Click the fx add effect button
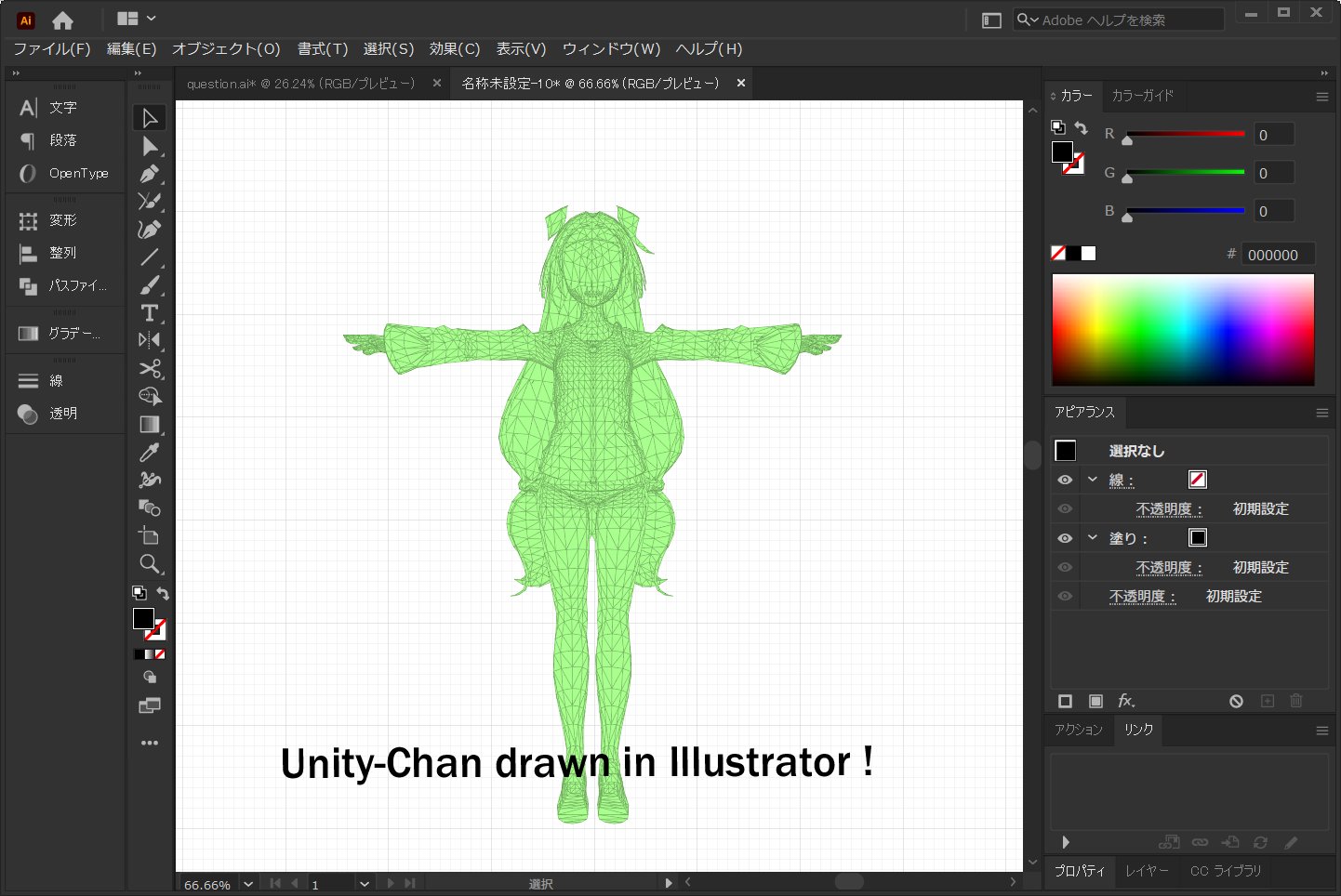The image size is (1341, 896). [1126, 701]
